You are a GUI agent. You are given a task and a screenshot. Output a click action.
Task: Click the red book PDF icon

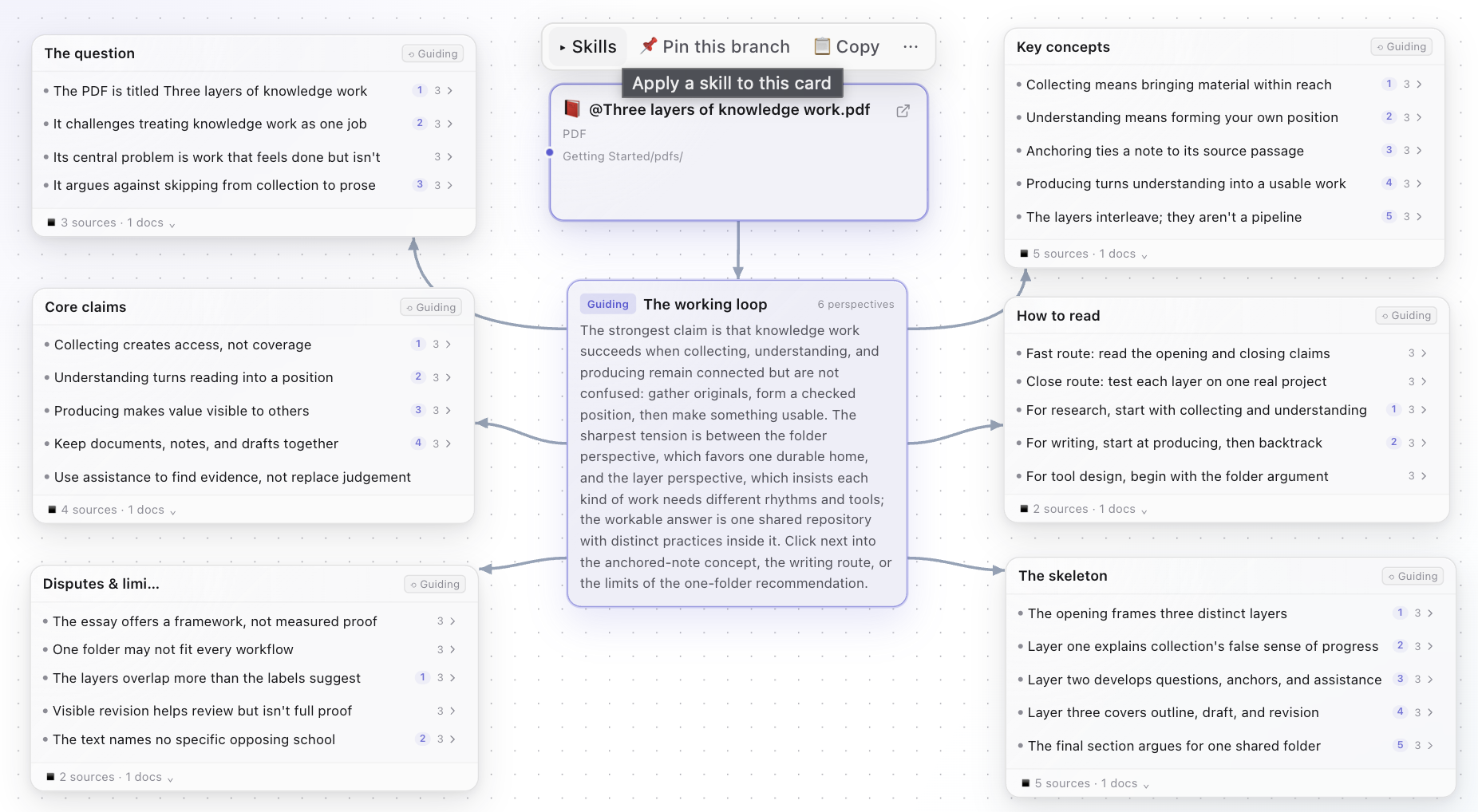[571, 108]
